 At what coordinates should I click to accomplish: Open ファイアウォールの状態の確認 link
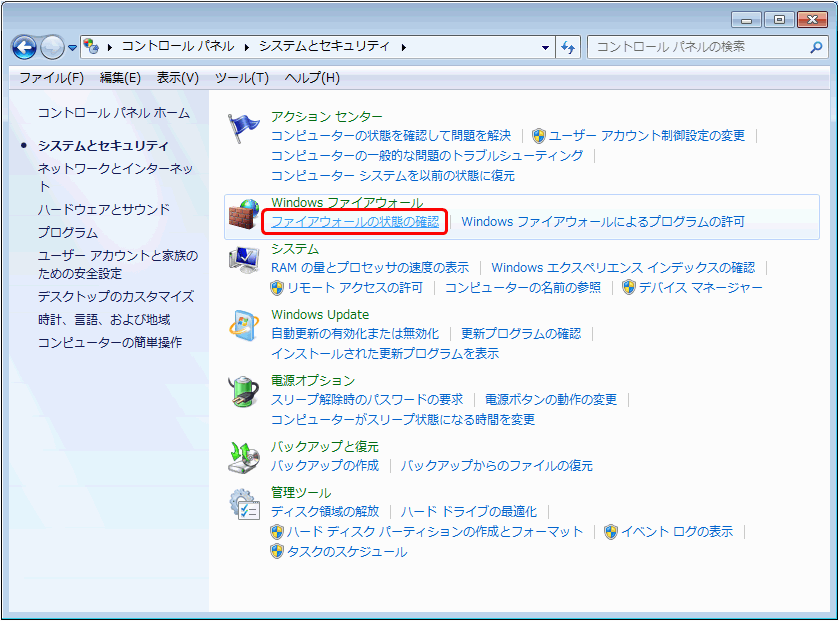[355, 222]
